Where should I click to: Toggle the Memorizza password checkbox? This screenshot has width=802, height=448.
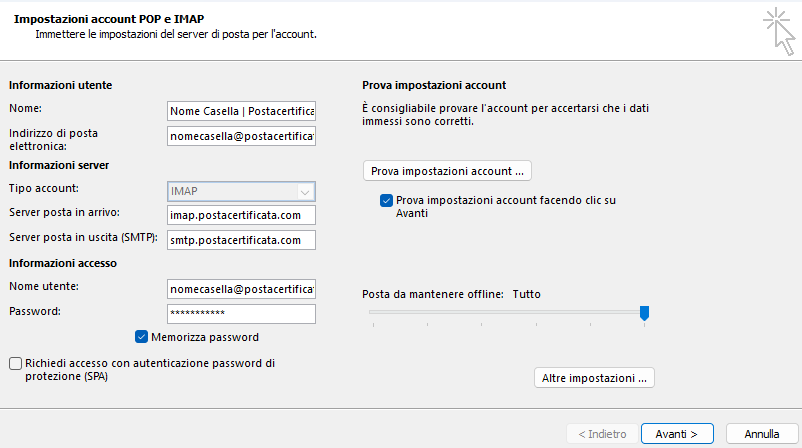[x=142, y=337]
